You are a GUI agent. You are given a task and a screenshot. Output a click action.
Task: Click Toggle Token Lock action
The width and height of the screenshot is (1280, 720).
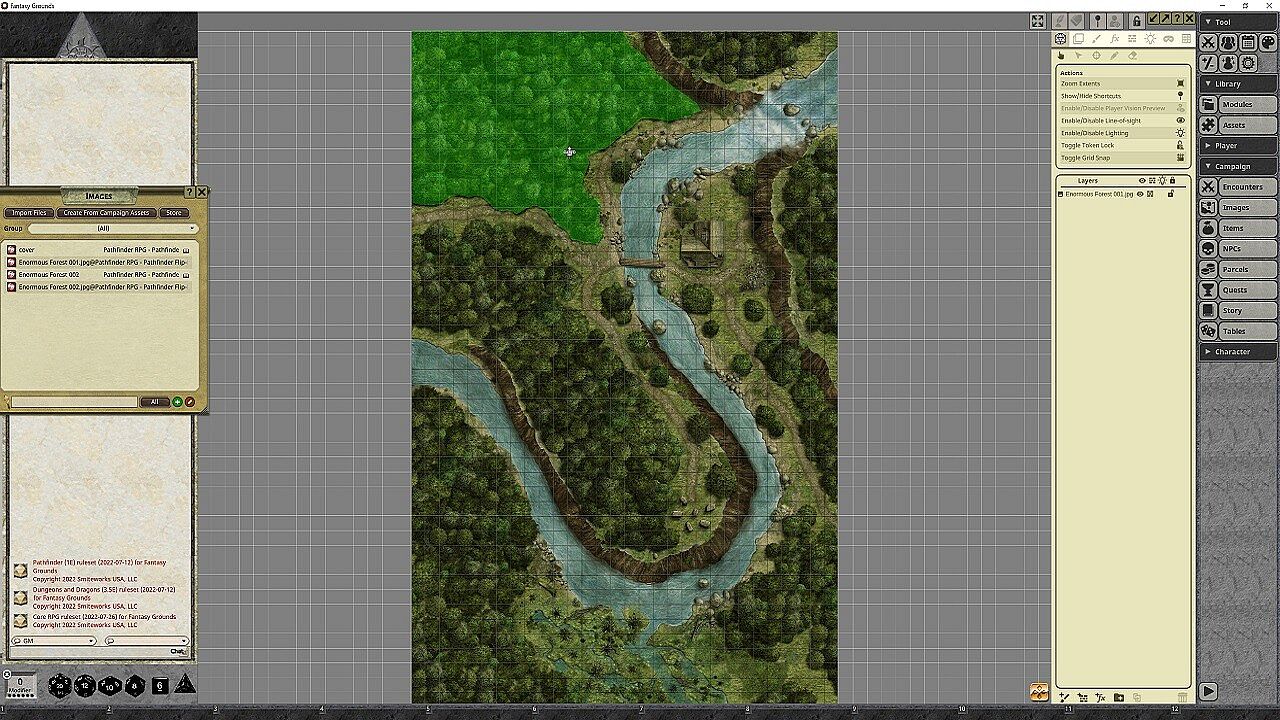pos(1122,145)
